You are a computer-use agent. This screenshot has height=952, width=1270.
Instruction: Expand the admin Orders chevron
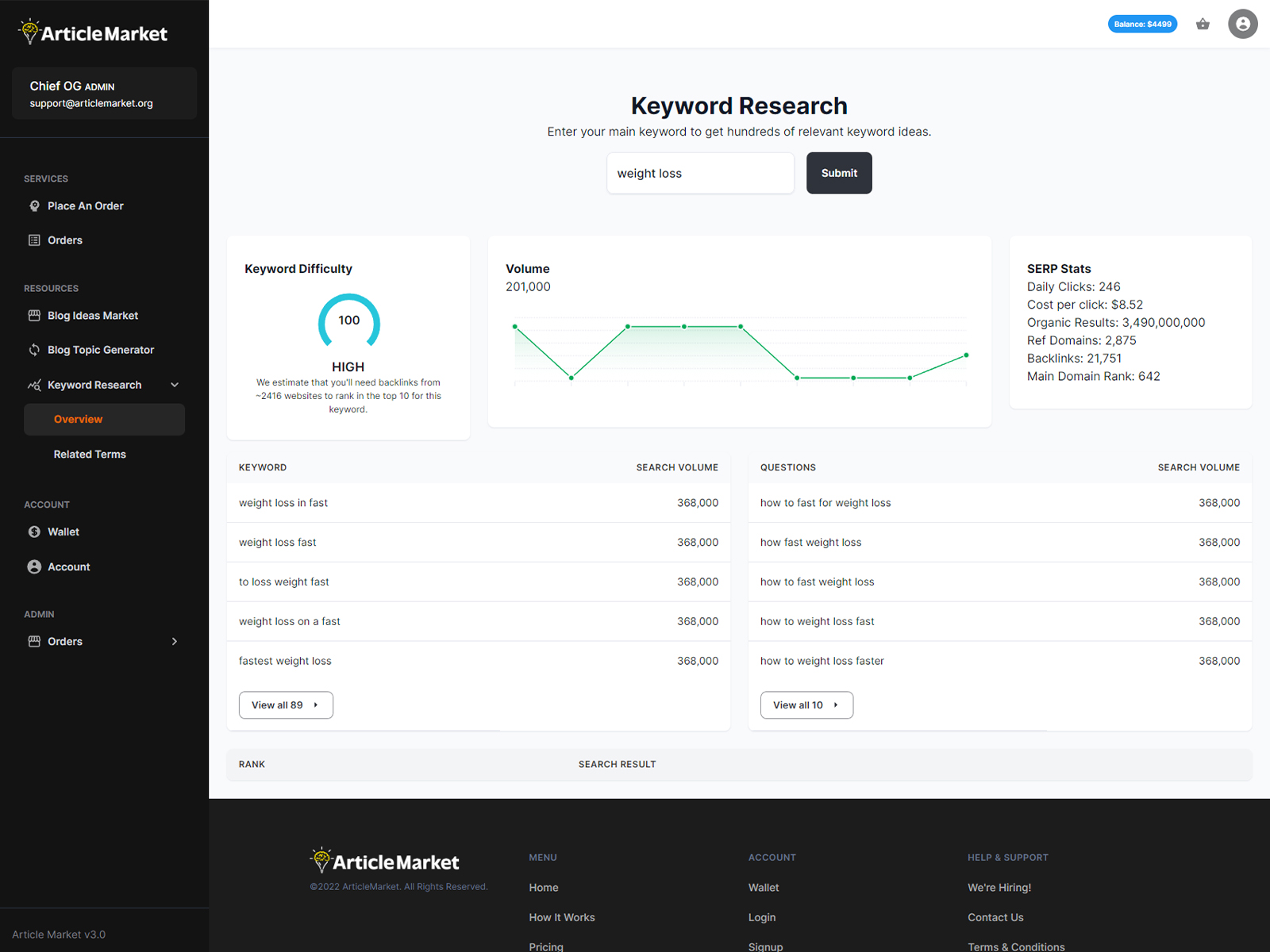(x=174, y=641)
